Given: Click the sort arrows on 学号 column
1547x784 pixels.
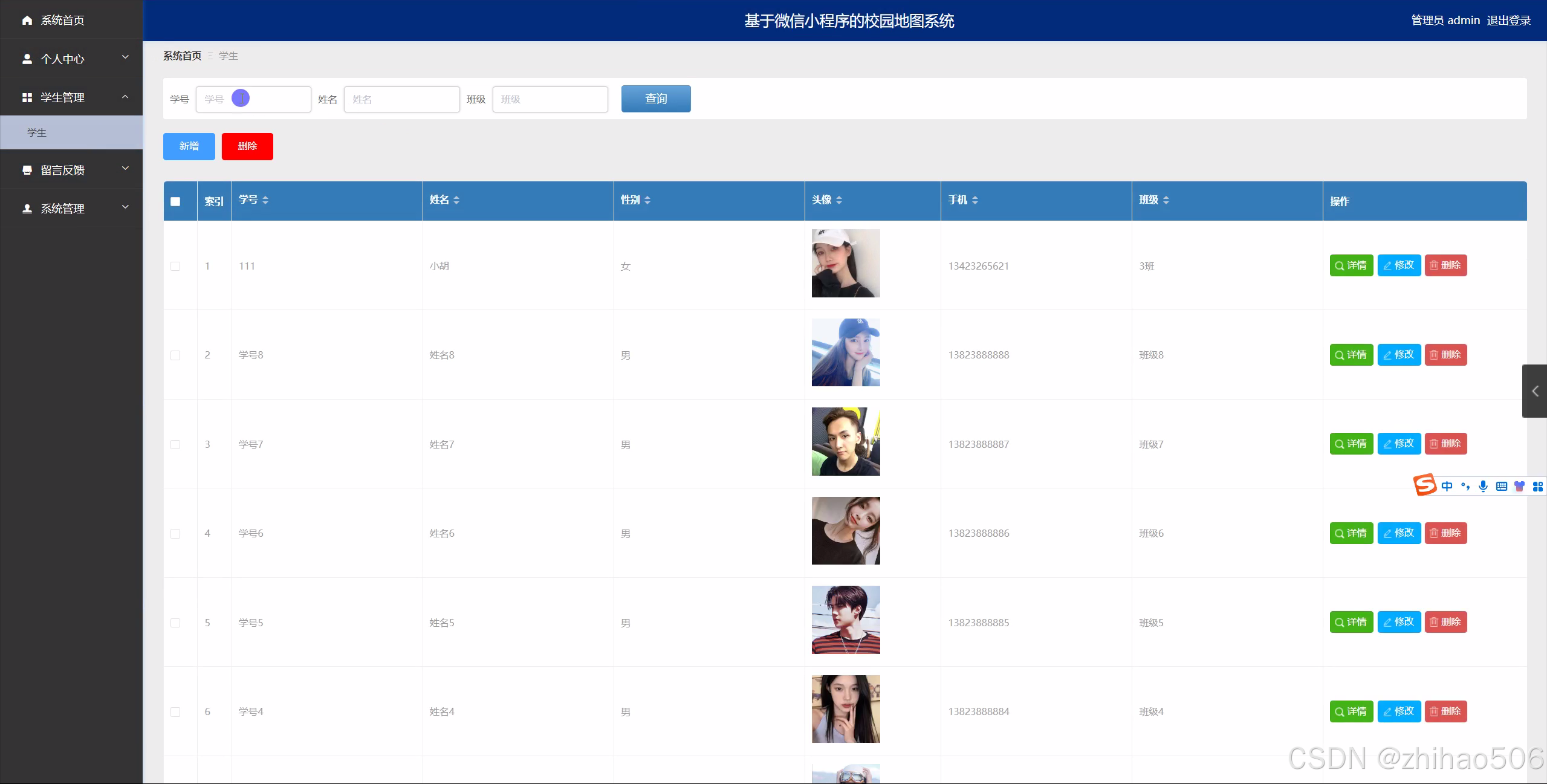Looking at the screenshot, I should click(265, 200).
